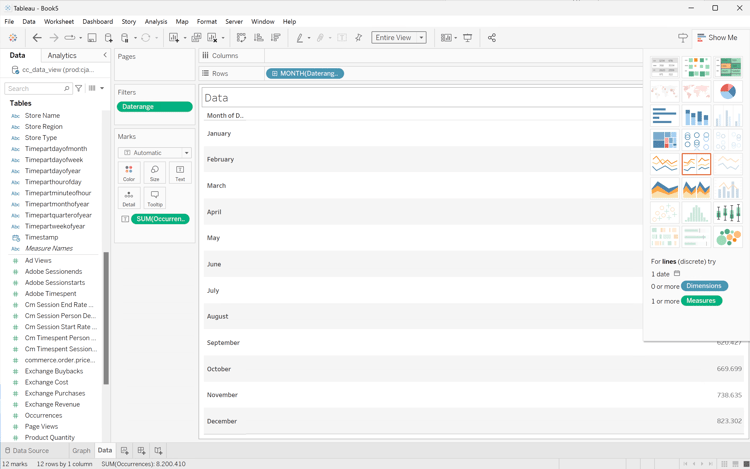Click the Tooltip card in Marks

154,198
